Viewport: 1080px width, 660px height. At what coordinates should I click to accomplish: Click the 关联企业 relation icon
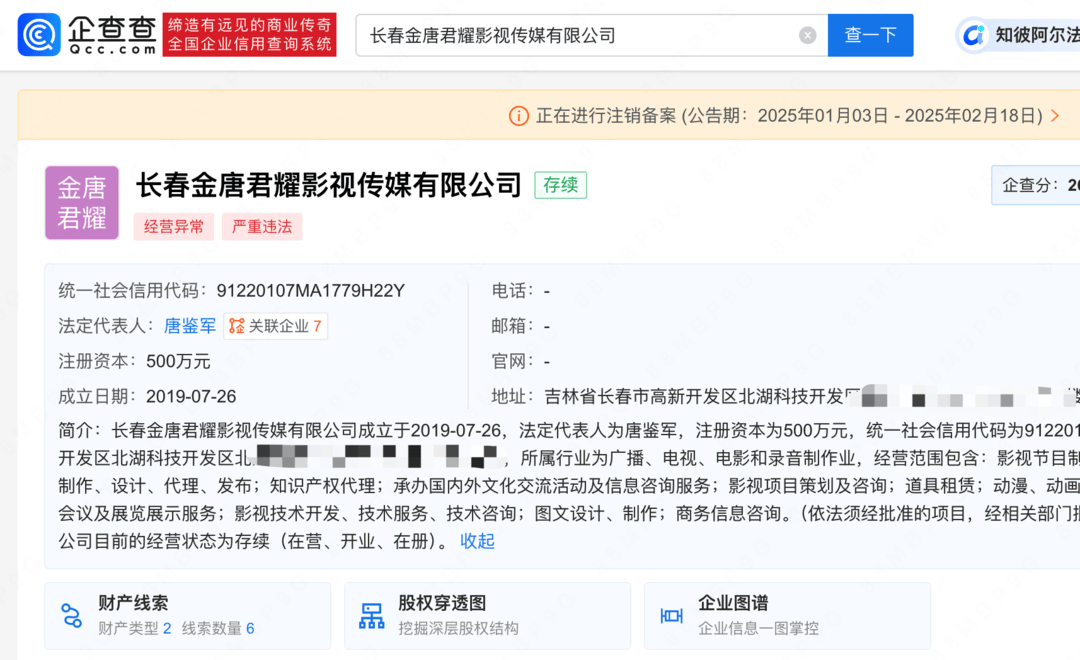(x=236, y=326)
